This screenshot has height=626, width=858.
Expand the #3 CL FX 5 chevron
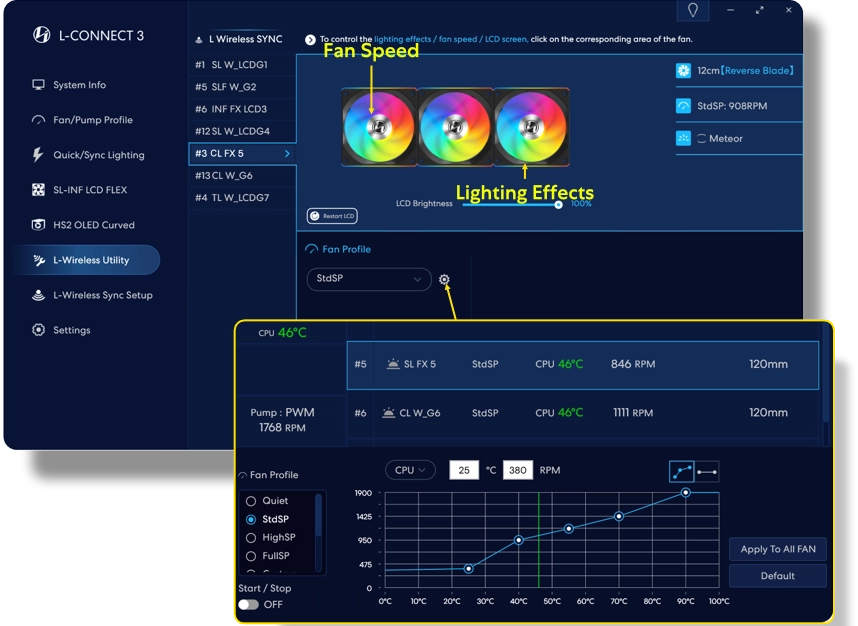pyautogui.click(x=287, y=154)
